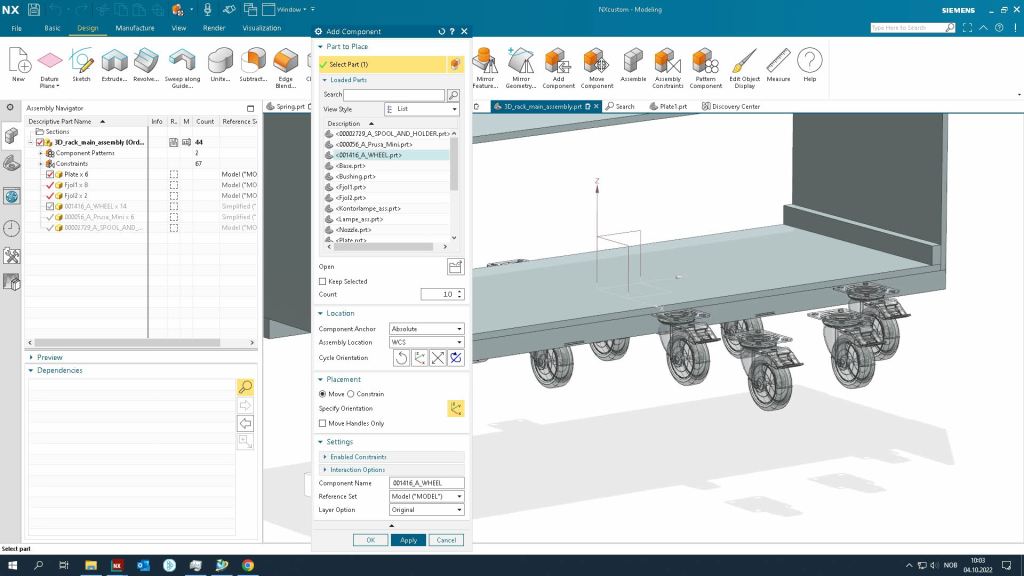Click the part Search input field

(394, 95)
